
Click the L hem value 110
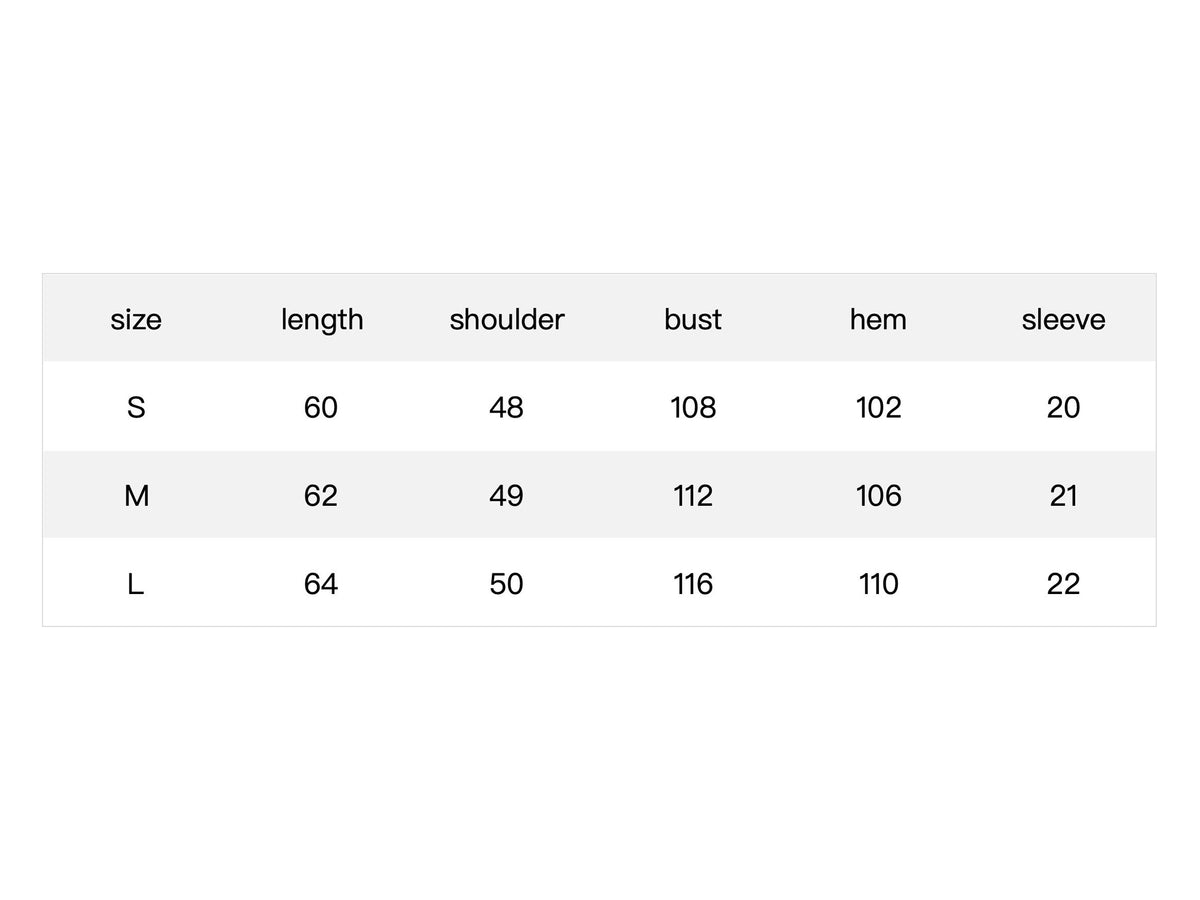(x=878, y=584)
